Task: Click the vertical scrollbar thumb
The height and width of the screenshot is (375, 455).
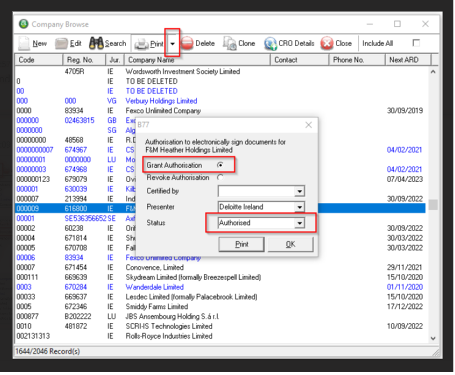Action: pos(433,205)
